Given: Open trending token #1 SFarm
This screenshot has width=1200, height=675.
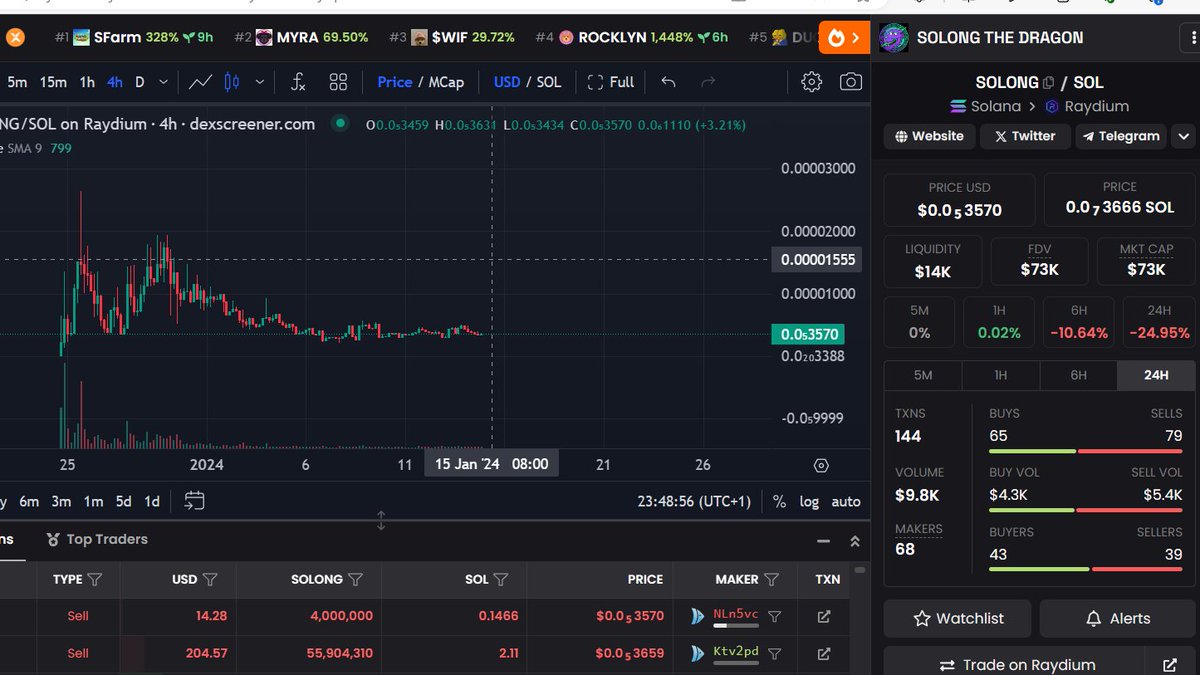Looking at the screenshot, I should [x=135, y=38].
